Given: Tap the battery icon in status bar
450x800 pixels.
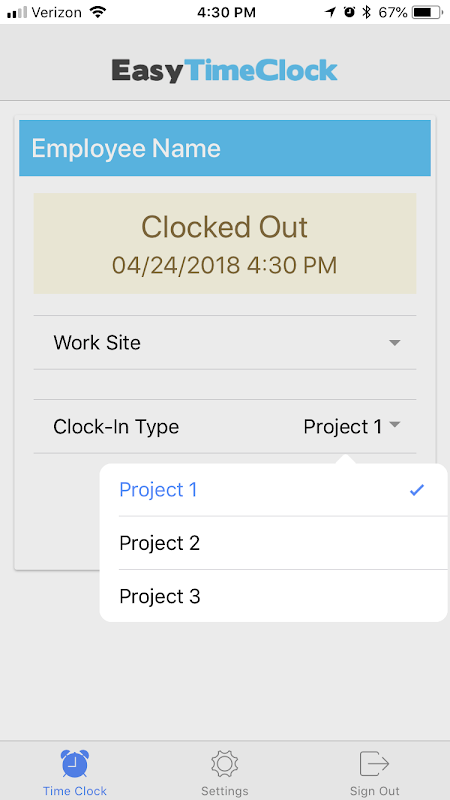Looking at the screenshot, I should [428, 12].
